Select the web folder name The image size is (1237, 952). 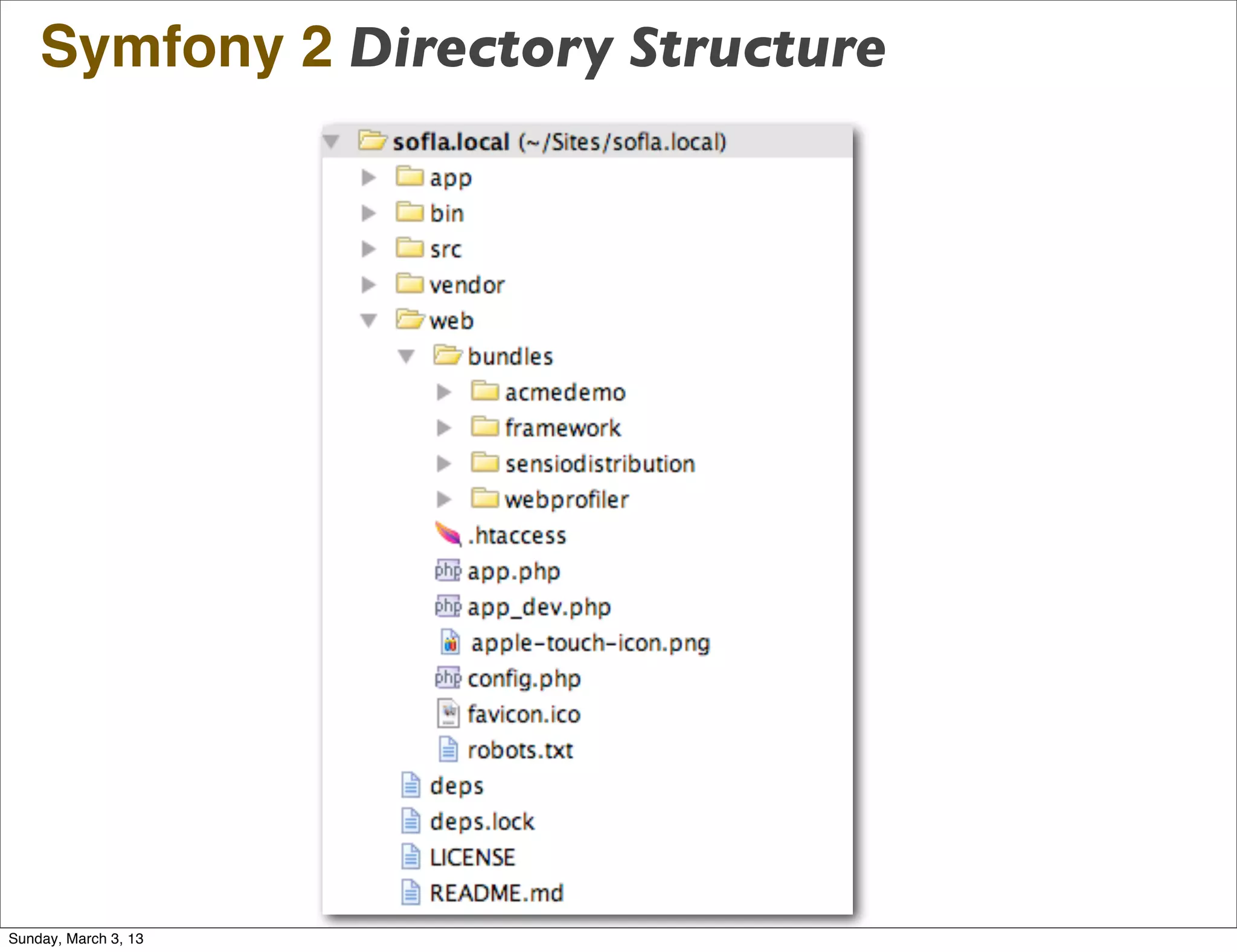(451, 321)
